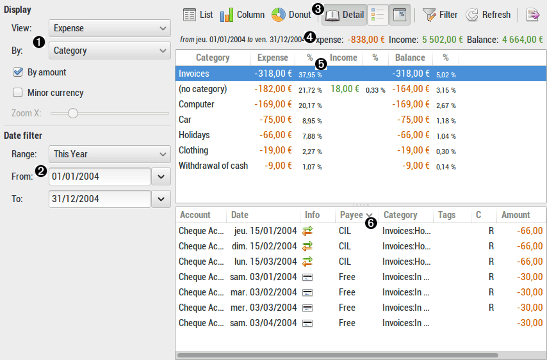Select the Car category row
This screenshot has width=547, height=360.
point(361,120)
